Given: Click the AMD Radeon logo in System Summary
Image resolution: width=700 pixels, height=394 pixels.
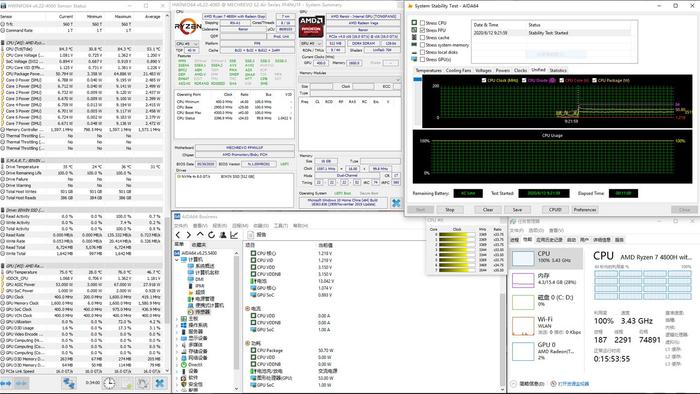Looking at the screenshot, I should point(311,26).
